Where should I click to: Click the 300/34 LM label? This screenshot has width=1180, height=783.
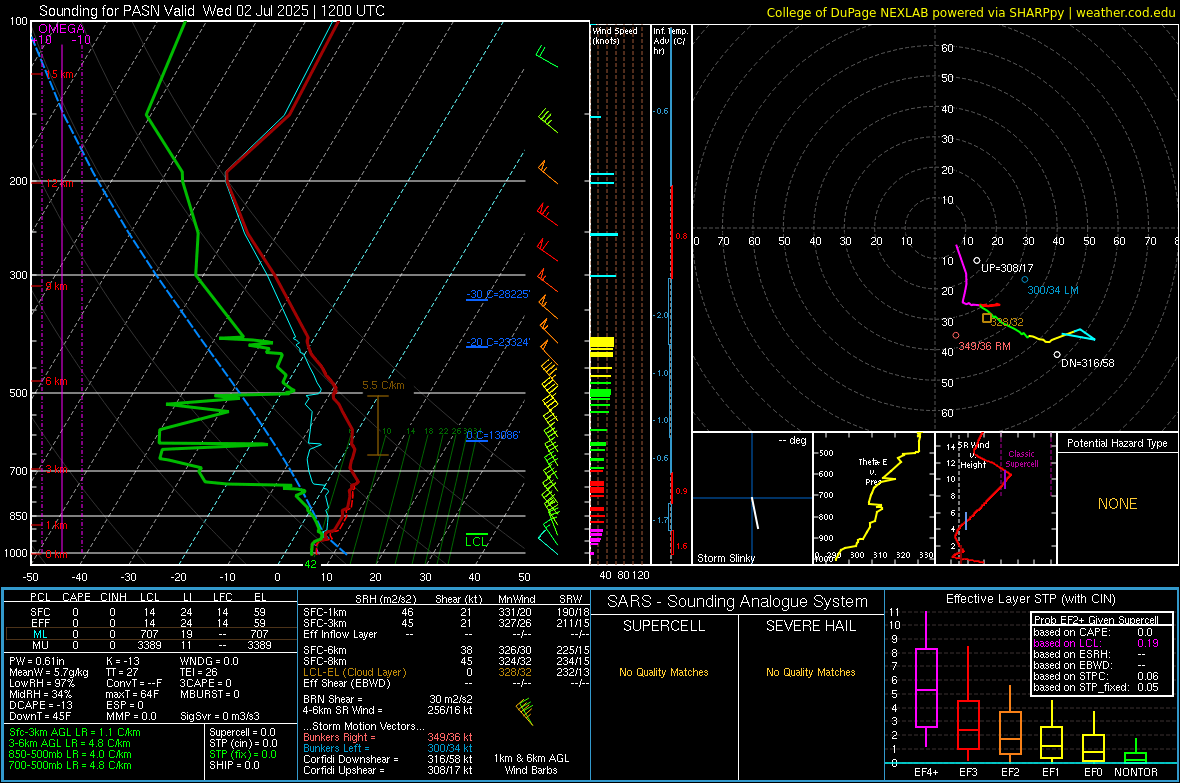1053,291
